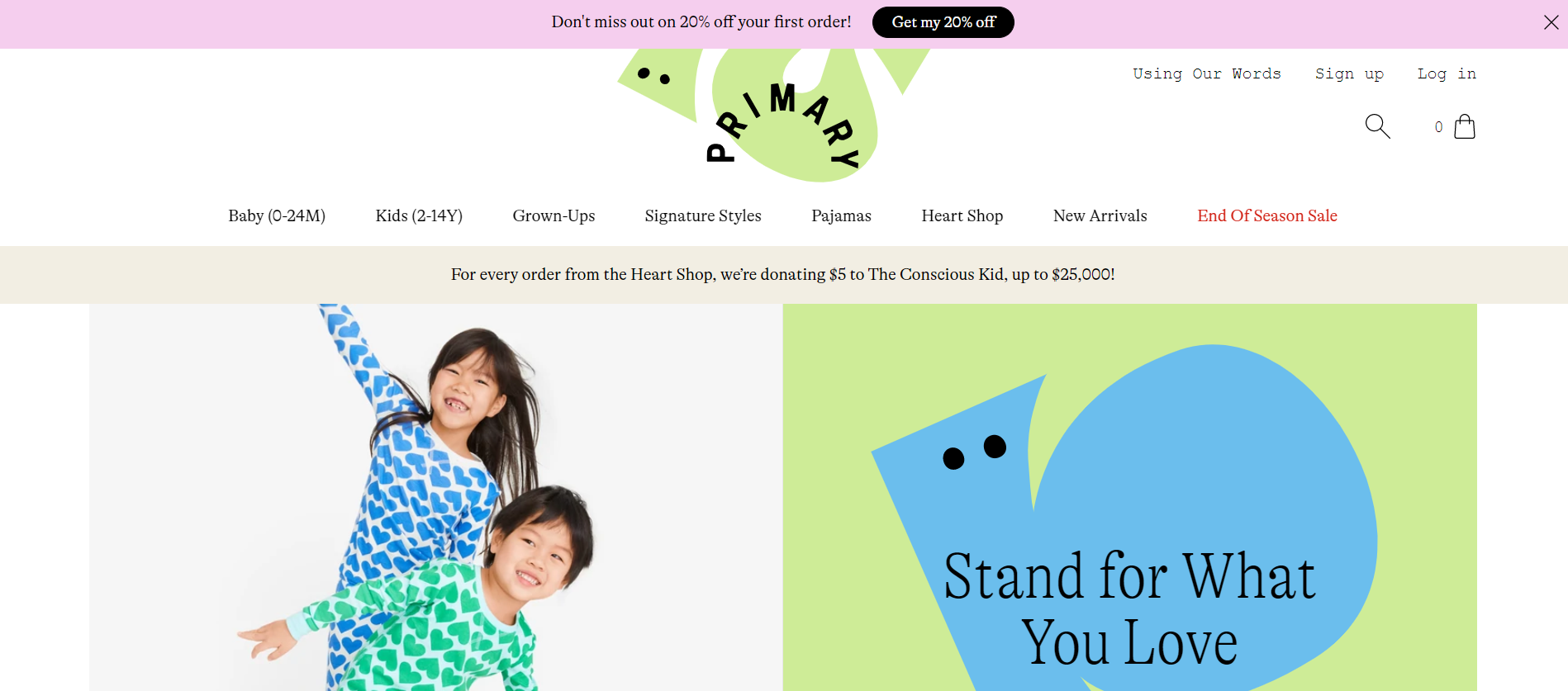The width and height of the screenshot is (1568, 691).
Task: Click the Heart Shop donation announcement bar
Action: (783, 274)
